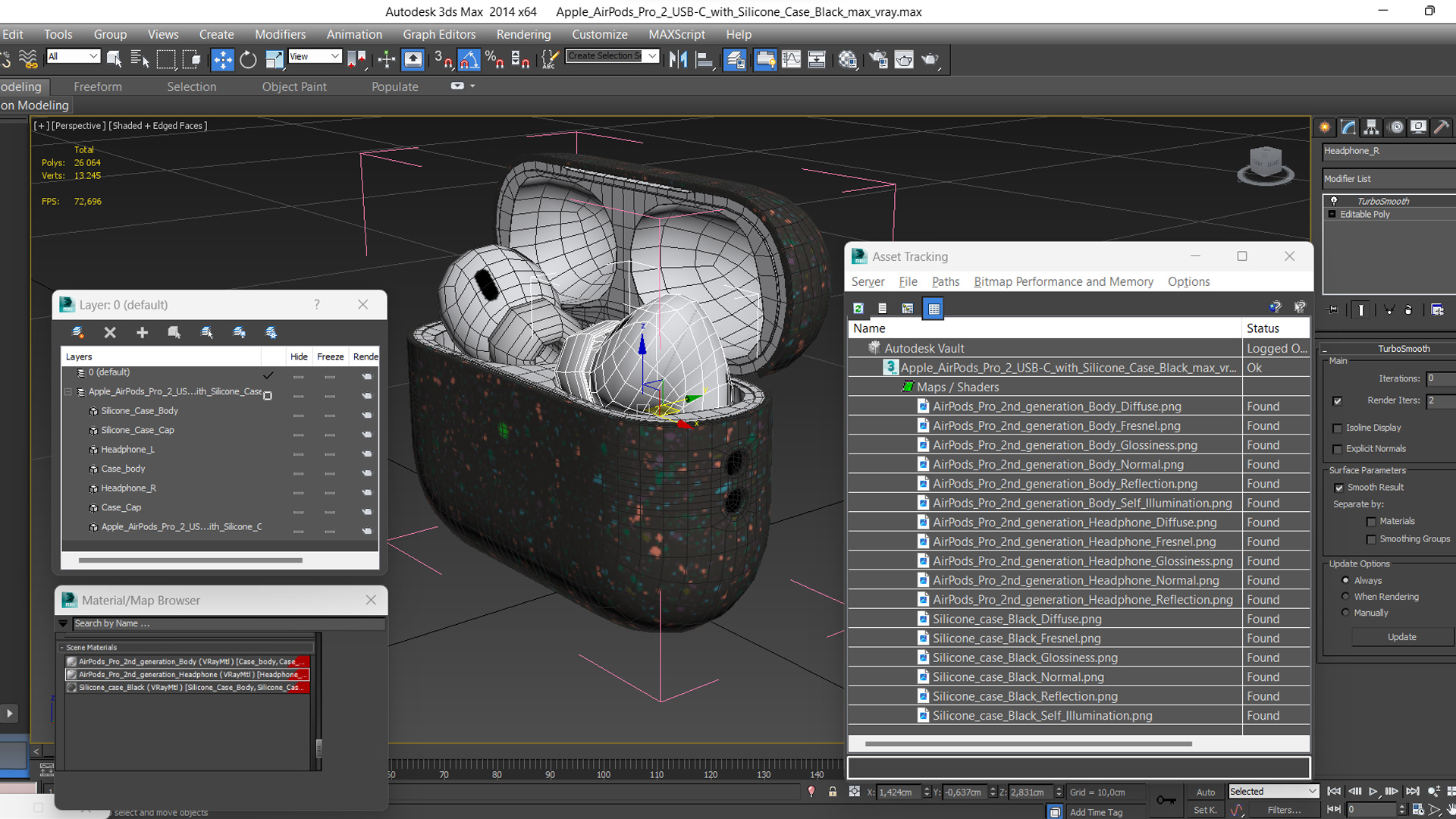This screenshot has height=819, width=1456.
Task: Open the key filter Selected dropdown
Action: pos(1273,791)
